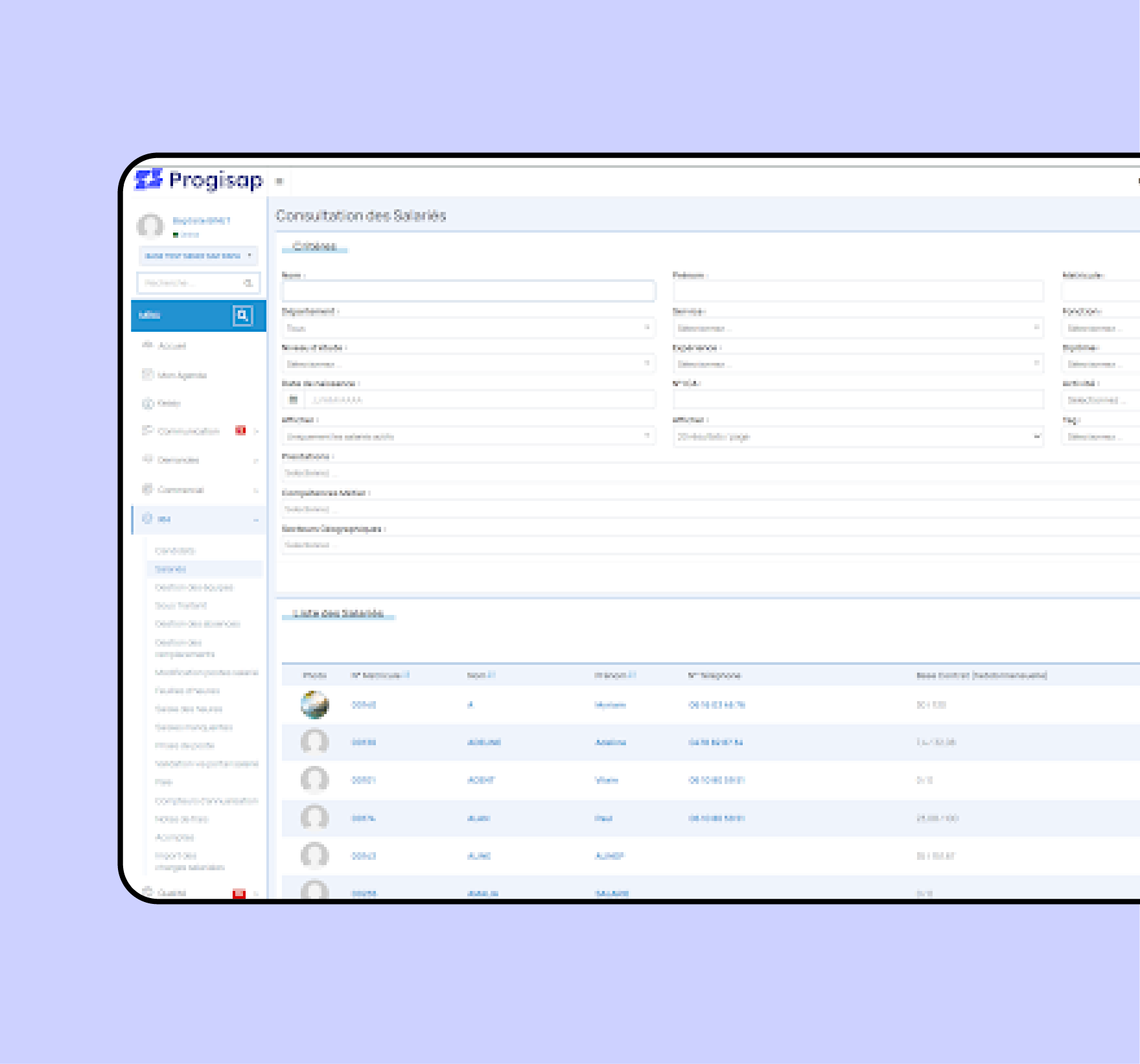Click matricule link in first employee row
The height and width of the screenshot is (1064, 1140).
[364, 705]
